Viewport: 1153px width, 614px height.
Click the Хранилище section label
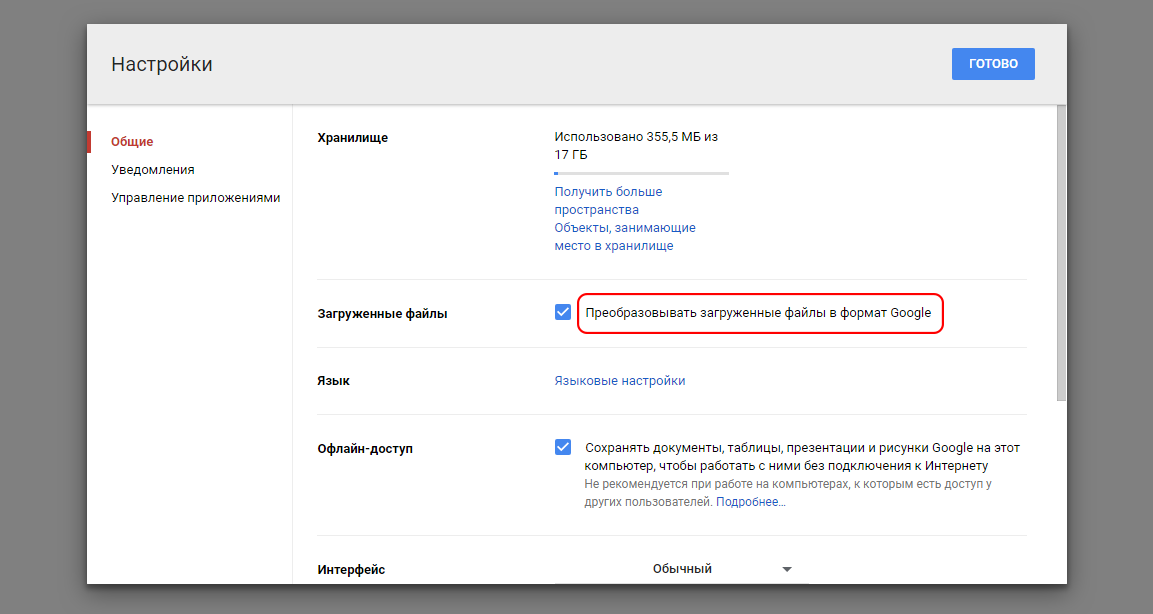pos(352,138)
